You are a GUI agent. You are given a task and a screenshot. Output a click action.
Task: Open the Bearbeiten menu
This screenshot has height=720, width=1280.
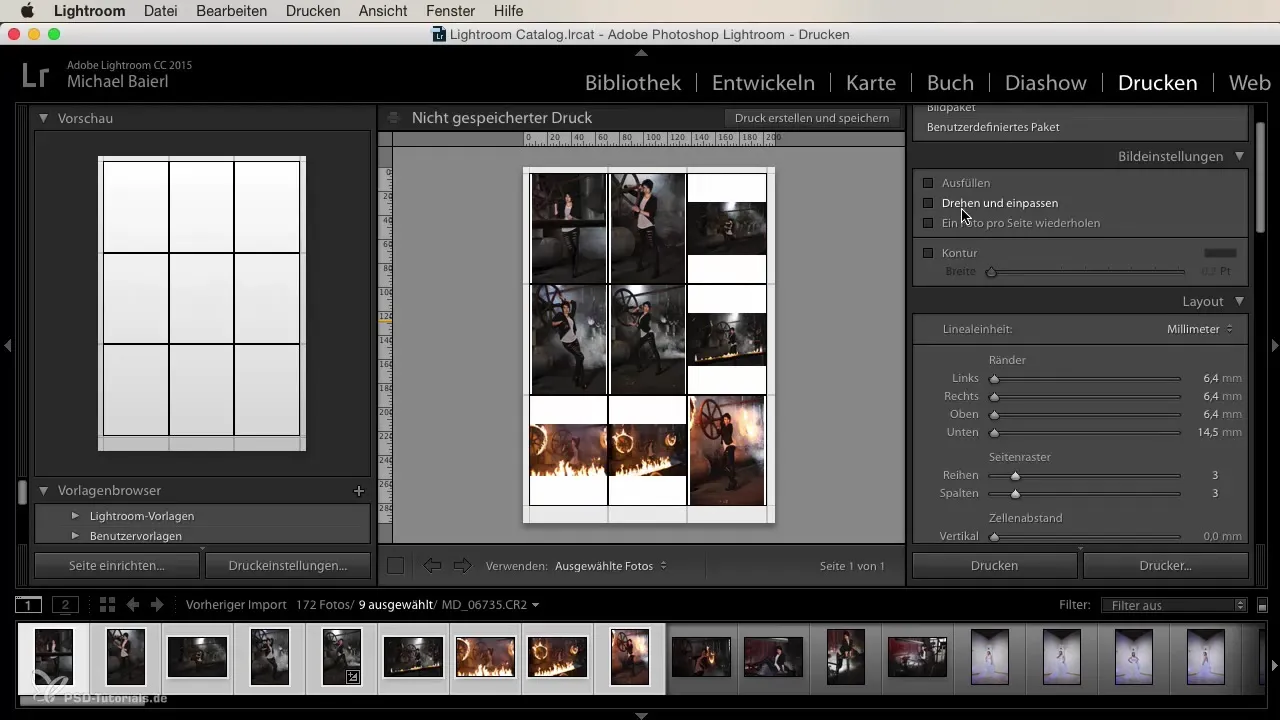[233, 11]
